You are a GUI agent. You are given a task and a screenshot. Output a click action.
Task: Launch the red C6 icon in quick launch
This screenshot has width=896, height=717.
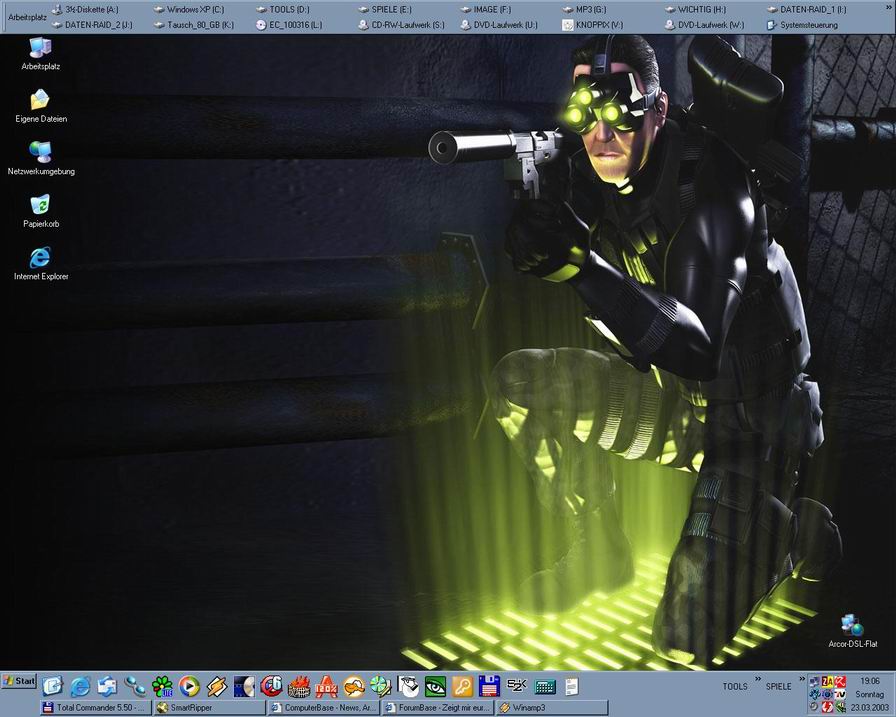tap(271, 686)
